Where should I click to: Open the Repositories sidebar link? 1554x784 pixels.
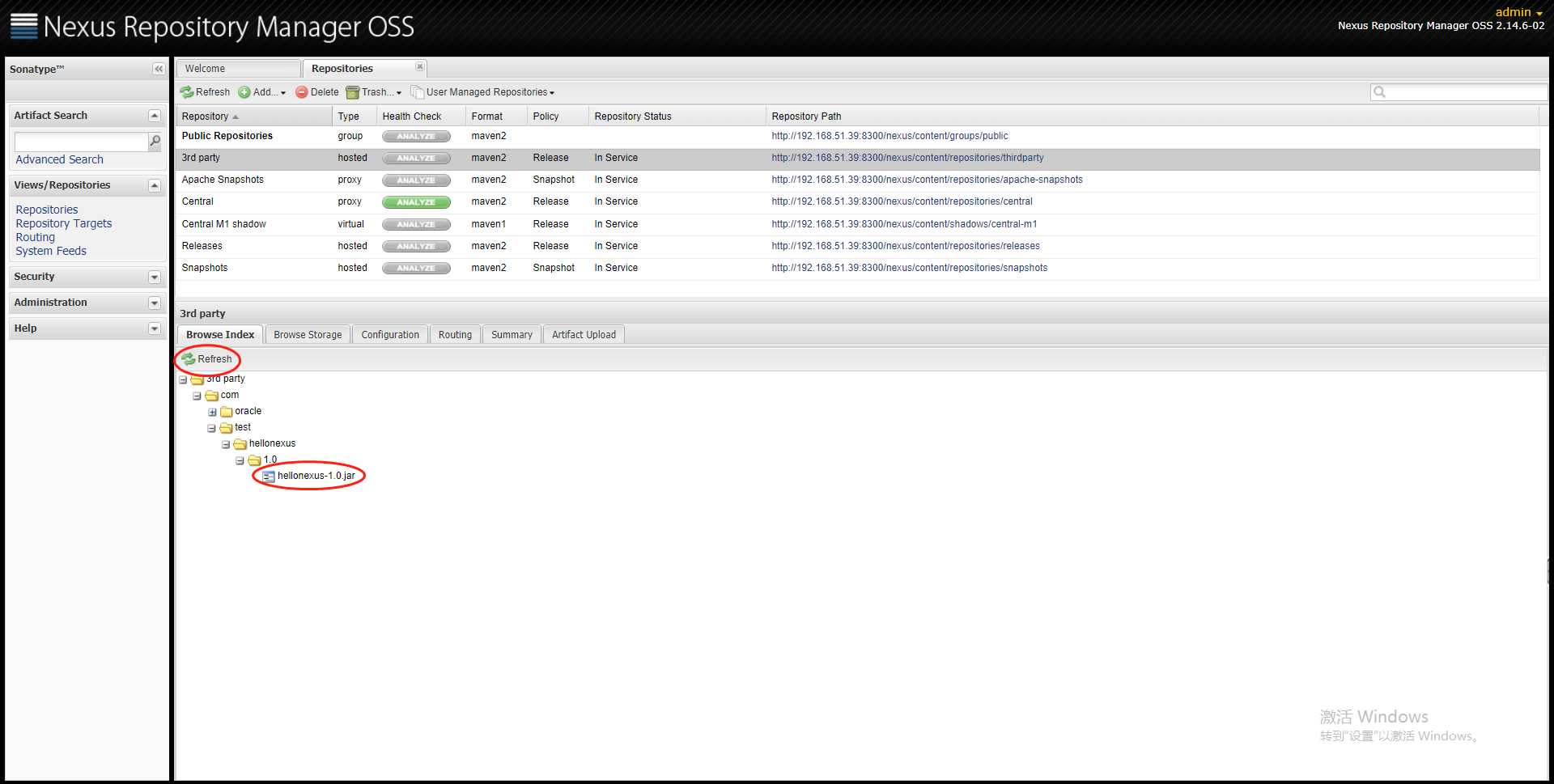click(x=47, y=210)
